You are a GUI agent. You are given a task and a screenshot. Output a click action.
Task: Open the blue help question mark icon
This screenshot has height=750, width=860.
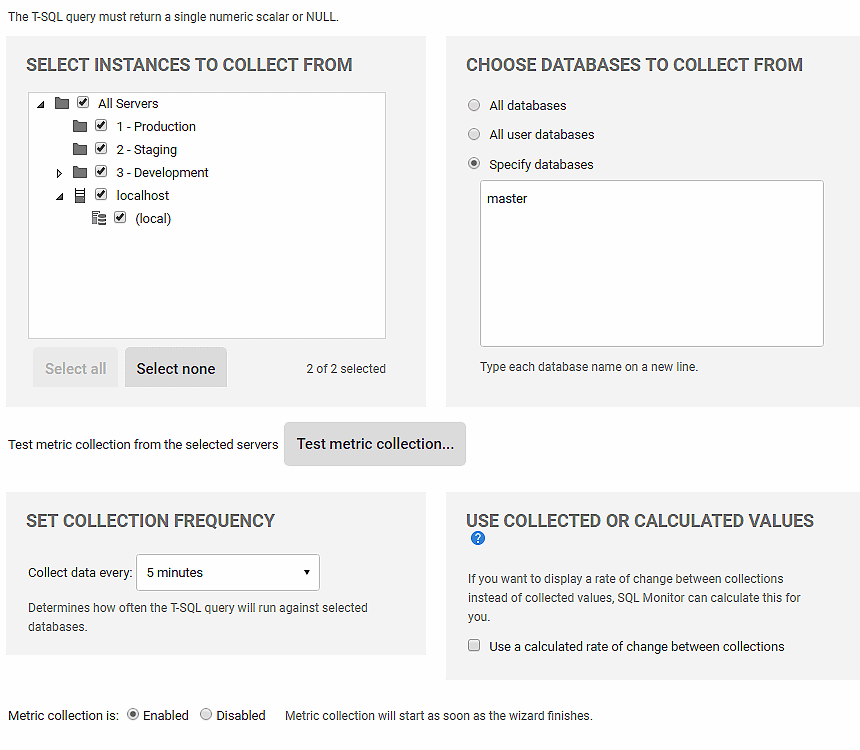pos(478,538)
